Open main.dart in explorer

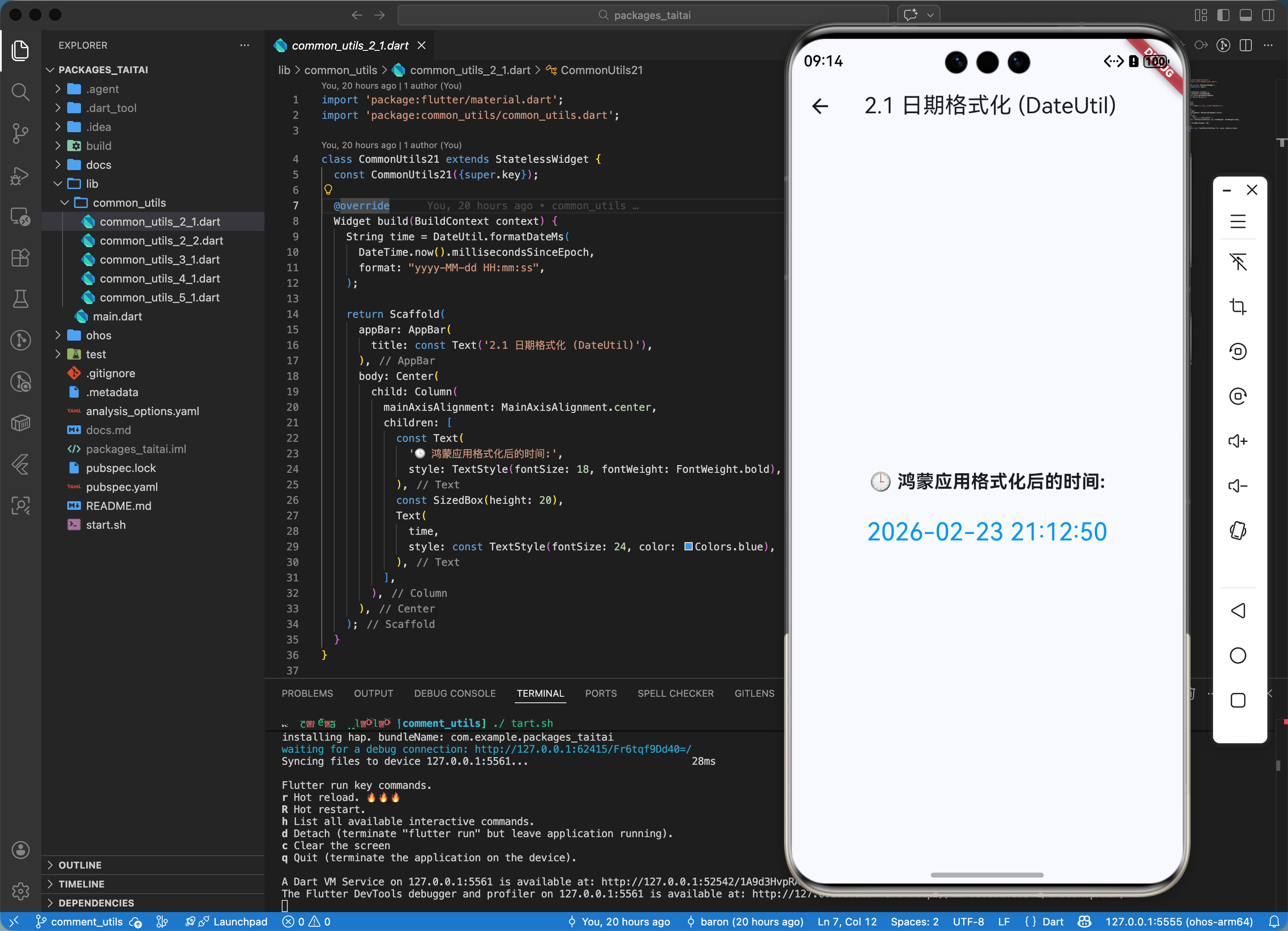117,316
